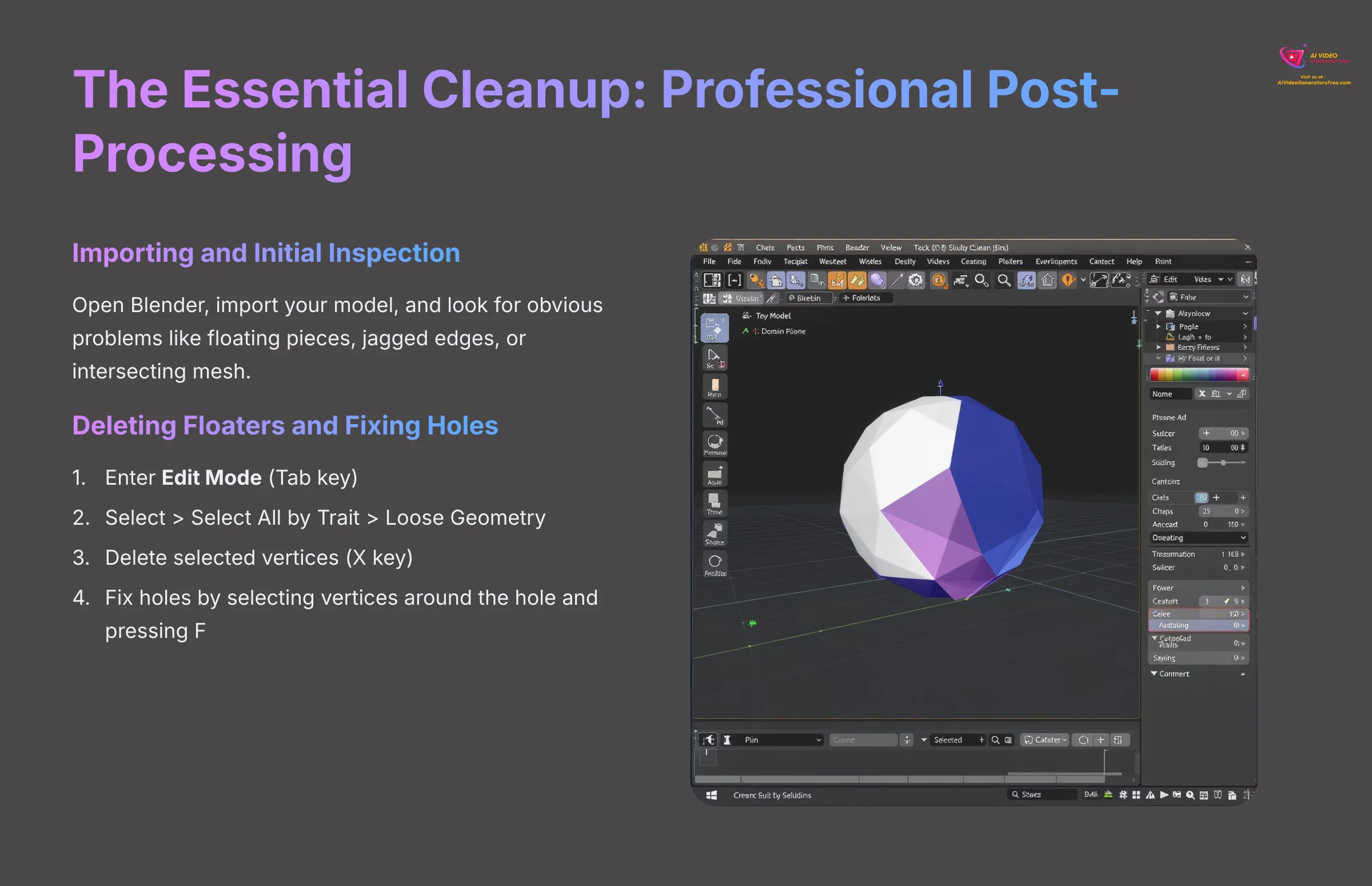Click the Staes search box in taskbar
This screenshot has width=1372, height=886.
point(1043,795)
